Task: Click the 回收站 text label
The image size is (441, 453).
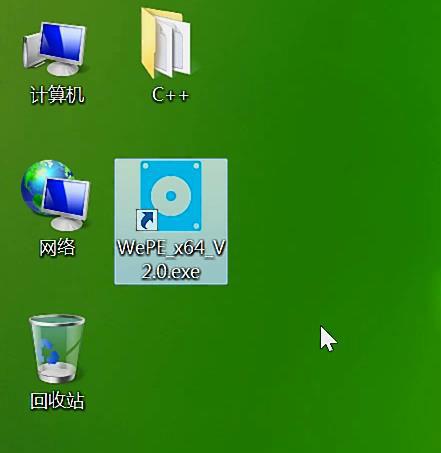Action: (x=57, y=401)
